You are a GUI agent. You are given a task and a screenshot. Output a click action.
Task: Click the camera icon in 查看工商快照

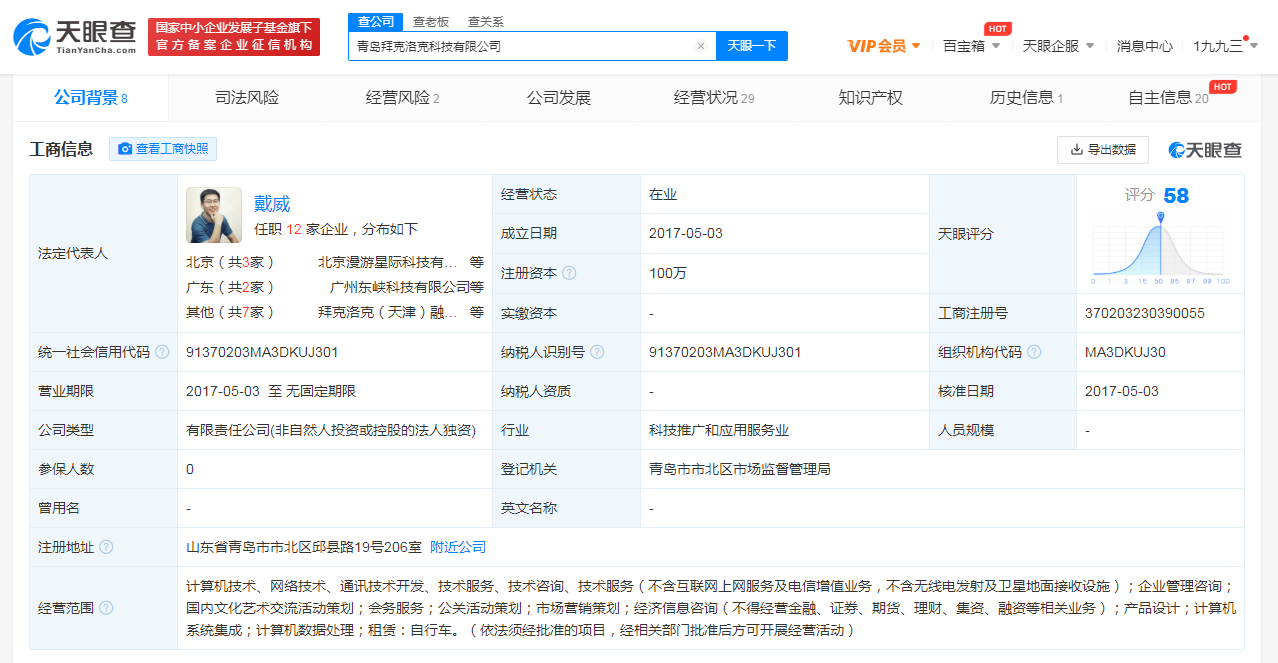pyautogui.click(x=125, y=149)
